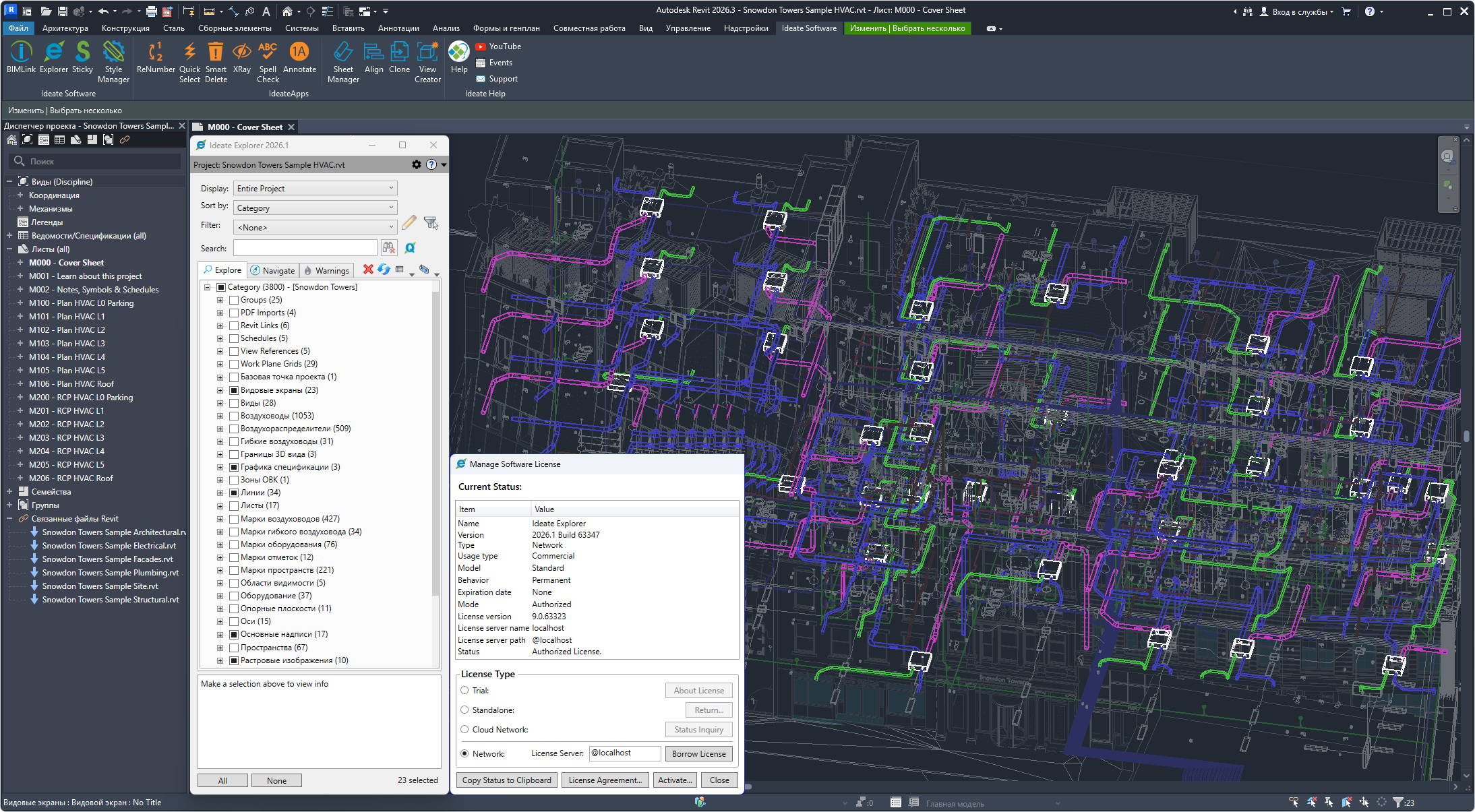This screenshot has width=1475, height=812.
Task: Collapse Листы (all) in project browser
Action: click(9, 249)
